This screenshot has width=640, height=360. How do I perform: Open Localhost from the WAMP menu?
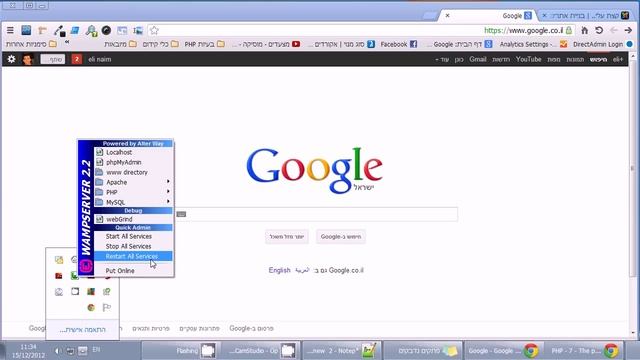click(x=133, y=152)
